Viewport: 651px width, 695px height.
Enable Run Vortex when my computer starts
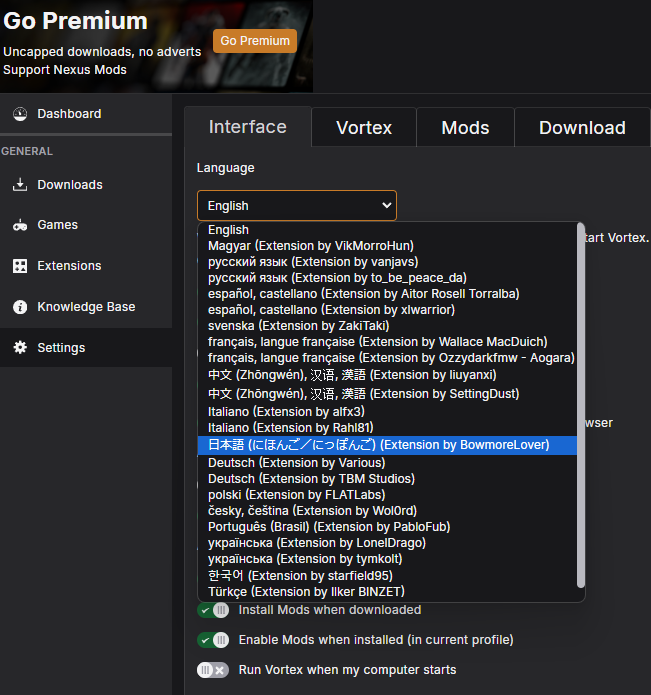(213, 670)
